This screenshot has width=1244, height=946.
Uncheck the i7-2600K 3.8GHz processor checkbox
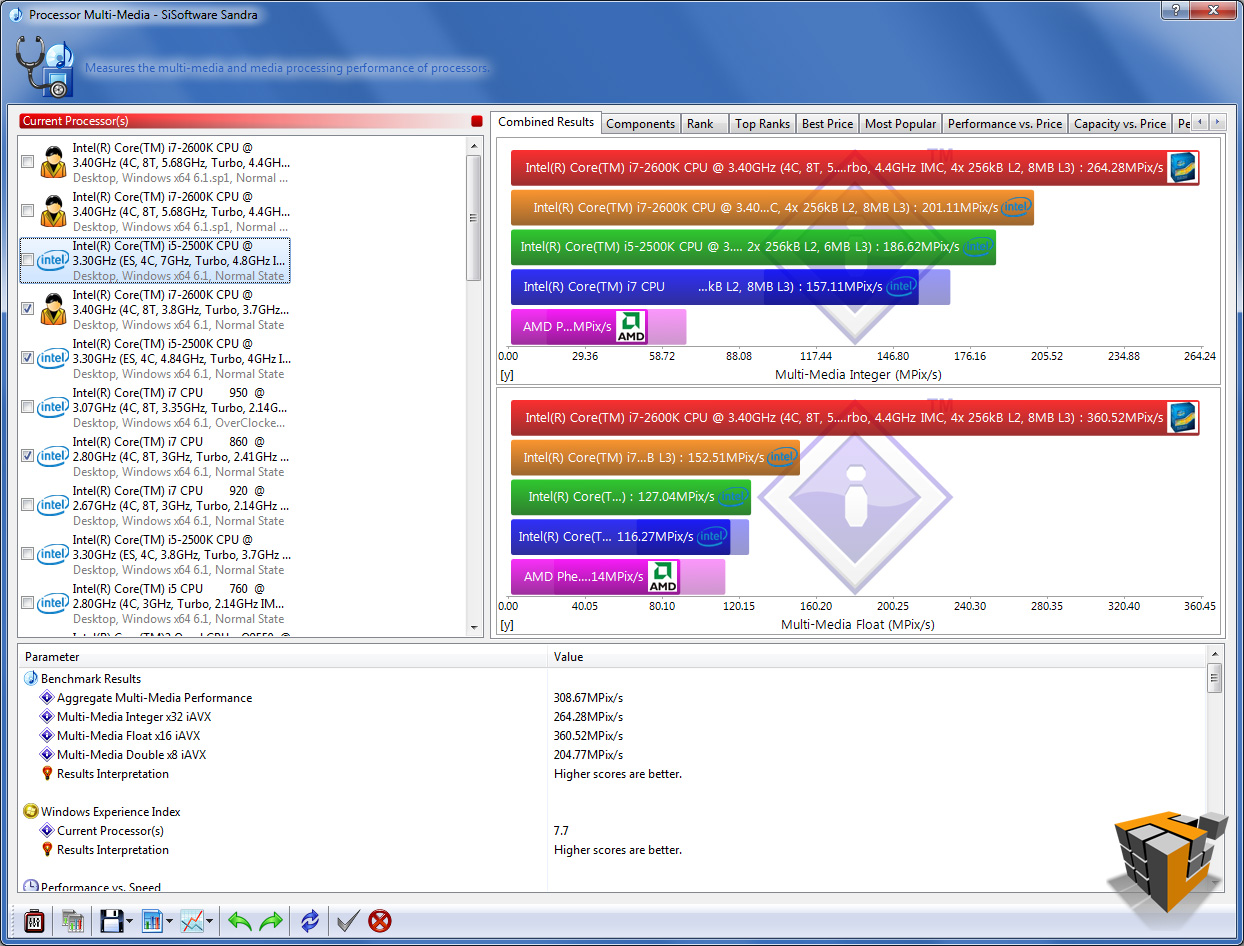[x=28, y=310]
